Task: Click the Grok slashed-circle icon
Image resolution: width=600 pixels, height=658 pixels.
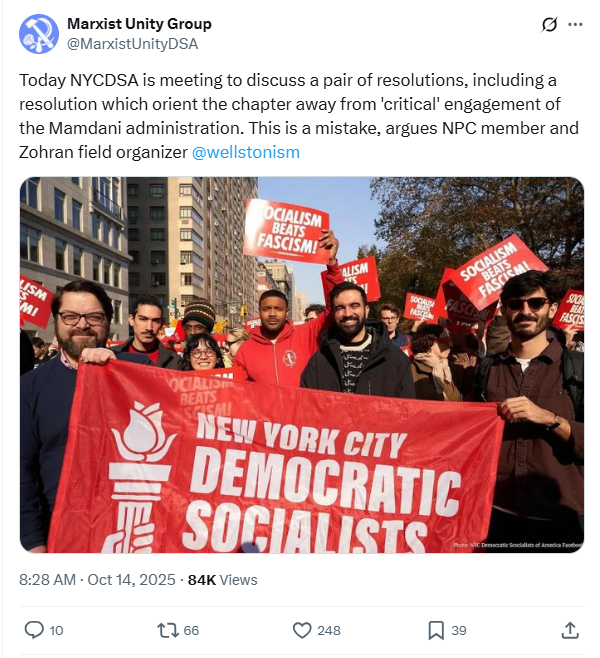Action: pyautogui.click(x=549, y=25)
